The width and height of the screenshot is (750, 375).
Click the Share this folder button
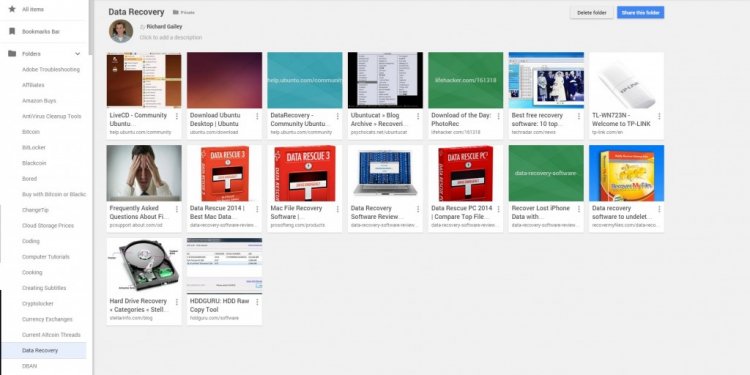tap(640, 12)
